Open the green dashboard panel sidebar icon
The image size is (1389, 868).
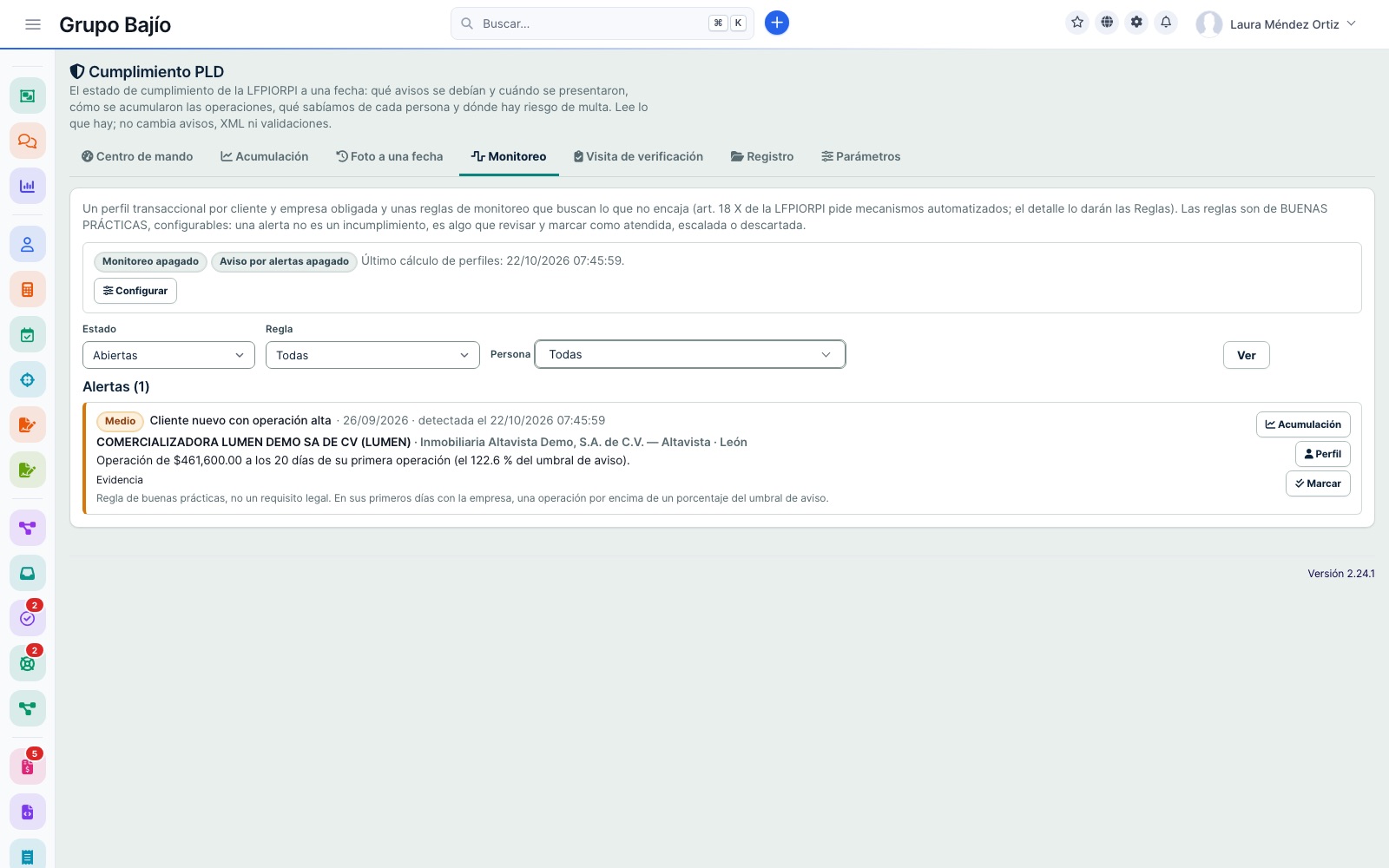28,95
